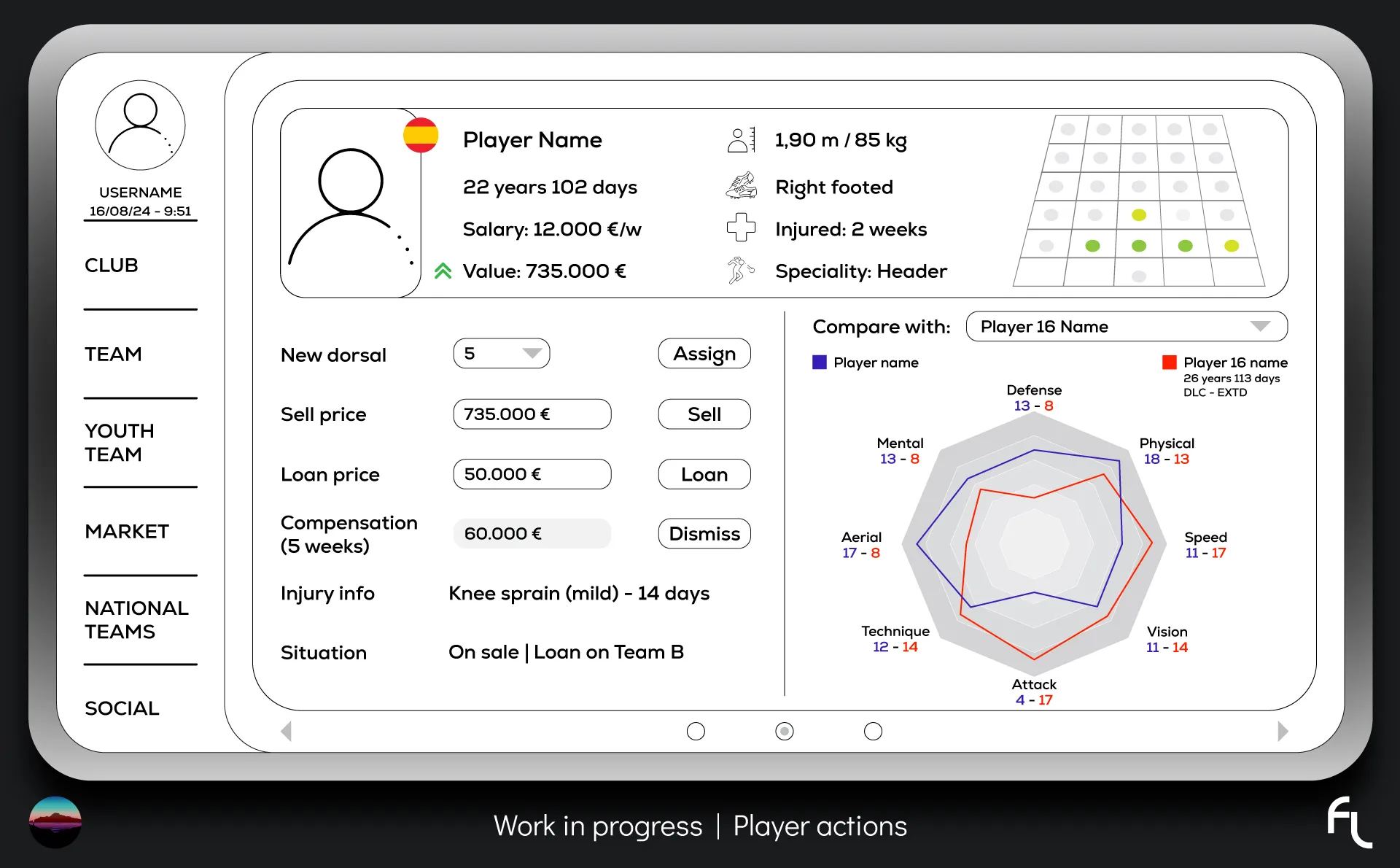Click the Compensation value 60.000 €
Viewport: 1400px width, 868px height.
[532, 534]
